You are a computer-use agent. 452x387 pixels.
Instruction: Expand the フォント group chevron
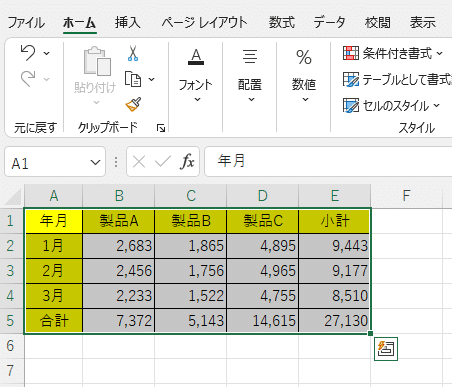tap(197, 99)
